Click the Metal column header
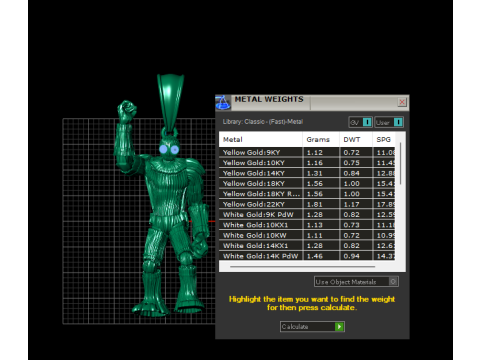The height and width of the screenshot is (360, 480). tap(260, 139)
